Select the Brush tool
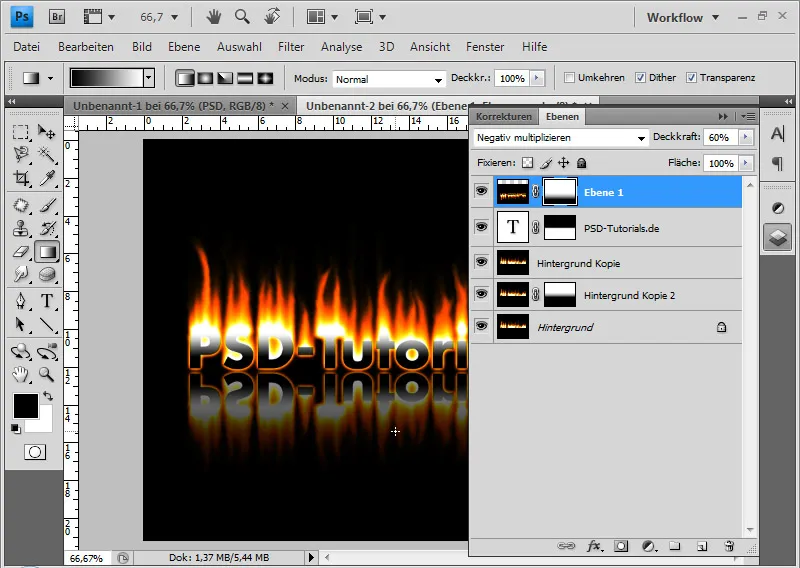The width and height of the screenshot is (800, 568). pyautogui.click(x=47, y=205)
